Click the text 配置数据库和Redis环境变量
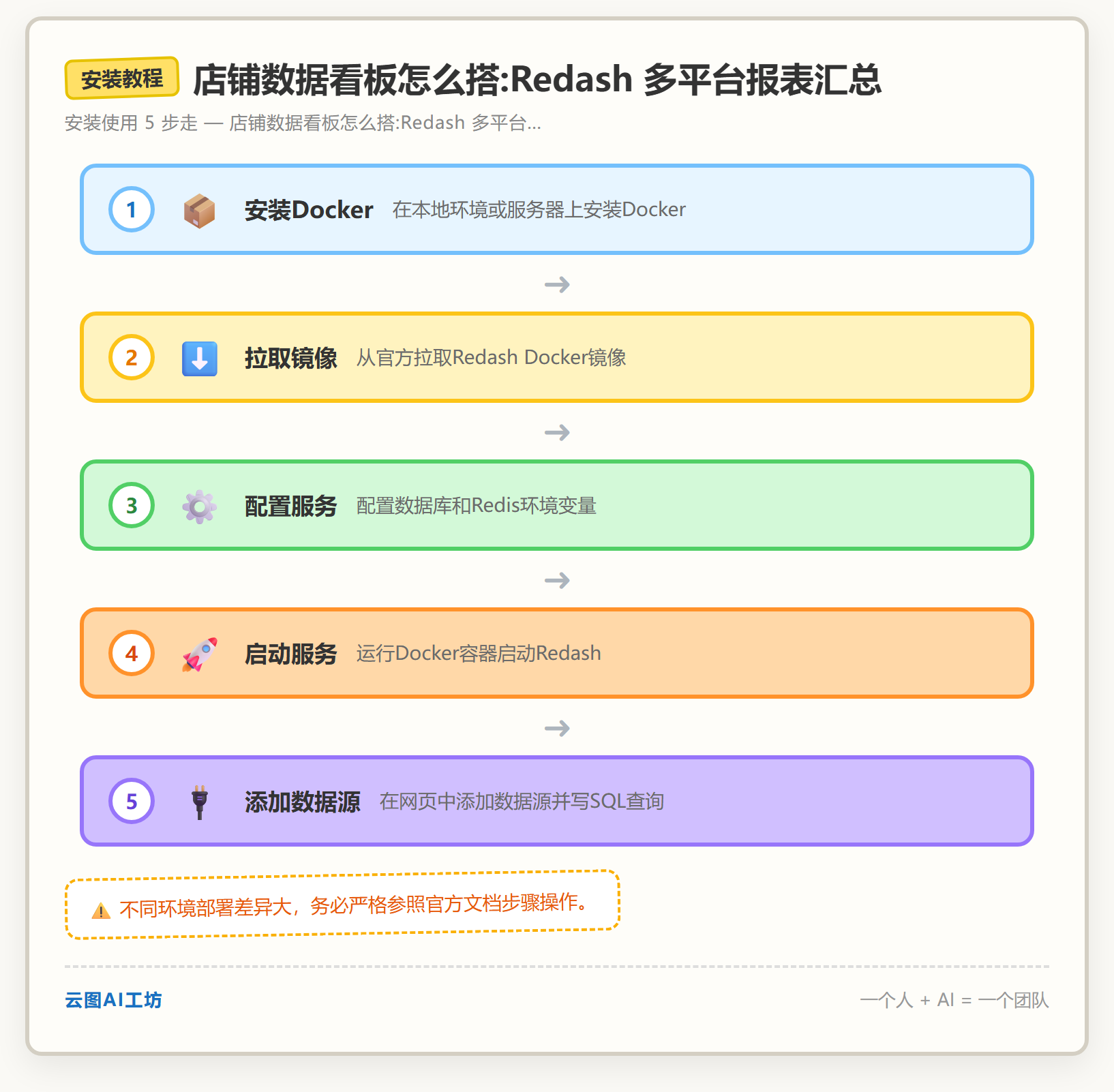Screen dimensions: 1114x1092 [x=477, y=506]
